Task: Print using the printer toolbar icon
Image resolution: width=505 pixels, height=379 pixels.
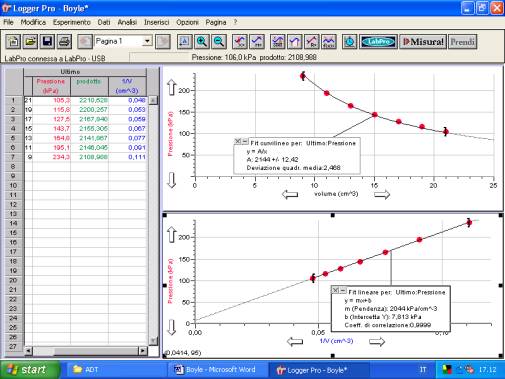Action: [64, 42]
